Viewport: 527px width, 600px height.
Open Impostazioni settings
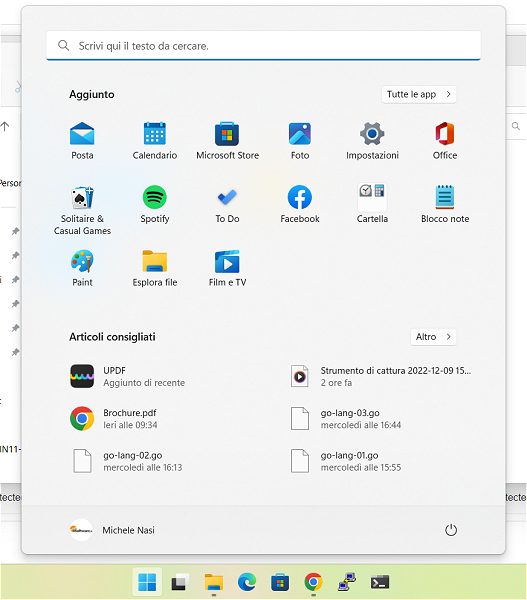point(372,140)
